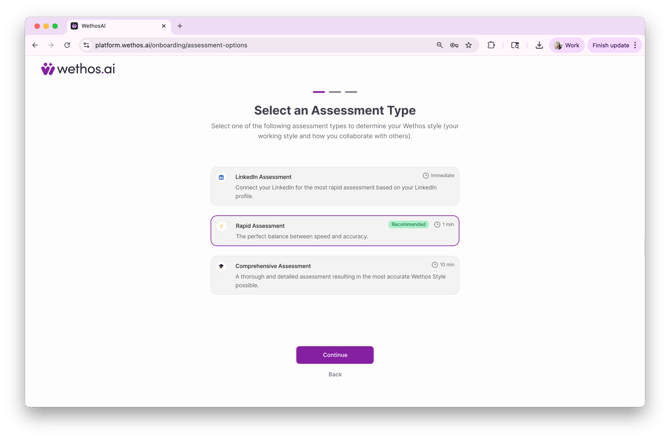The image size is (670, 440).
Task: Switch to the WethosAI browser tab
Action: tap(115, 26)
